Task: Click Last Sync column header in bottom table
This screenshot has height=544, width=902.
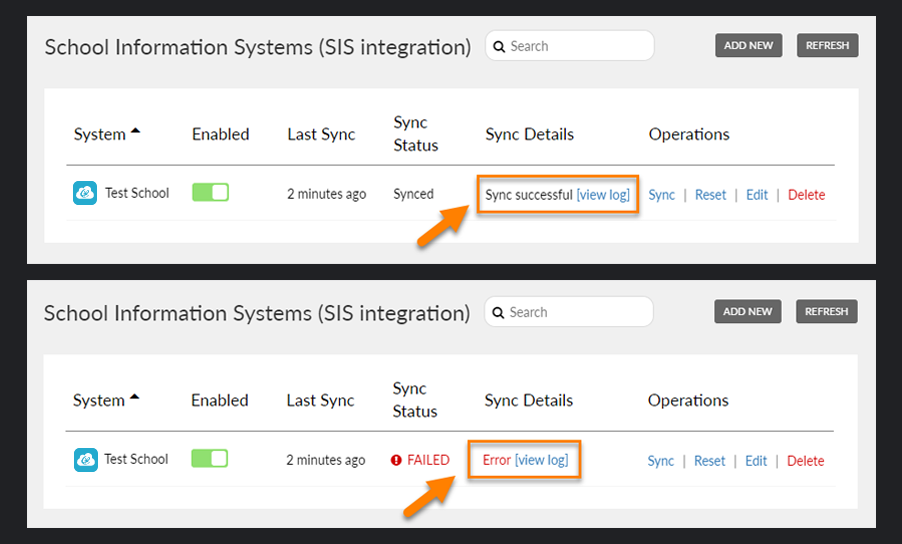Action: click(x=320, y=400)
